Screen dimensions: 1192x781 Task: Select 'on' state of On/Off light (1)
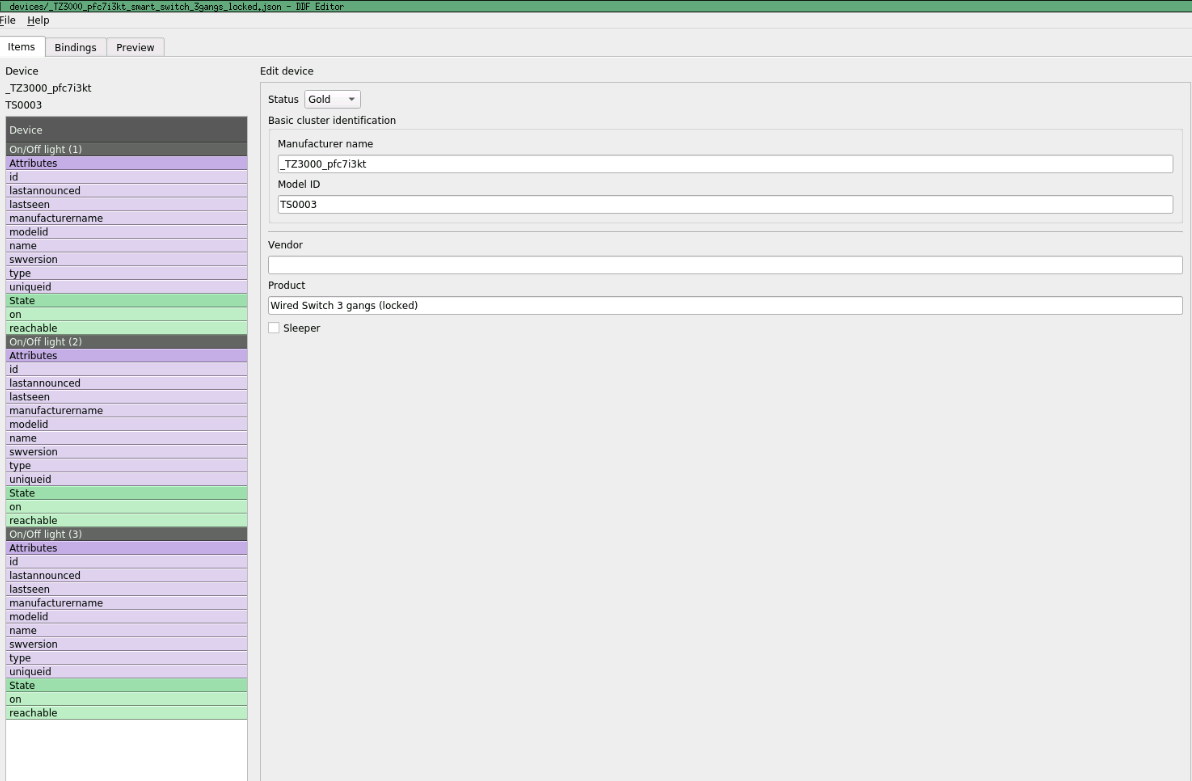pos(126,315)
